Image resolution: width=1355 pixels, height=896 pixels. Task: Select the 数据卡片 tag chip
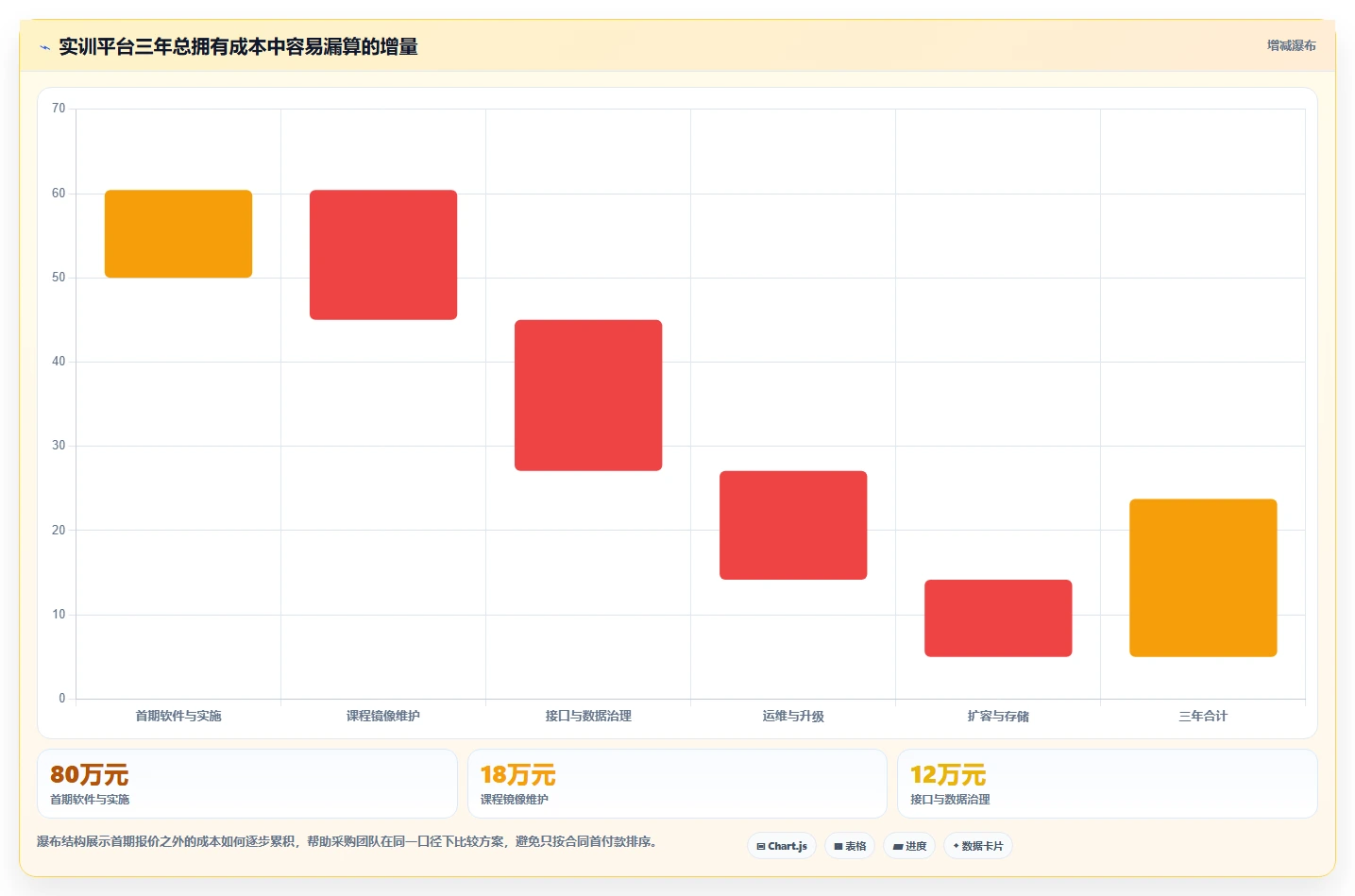tap(978, 846)
